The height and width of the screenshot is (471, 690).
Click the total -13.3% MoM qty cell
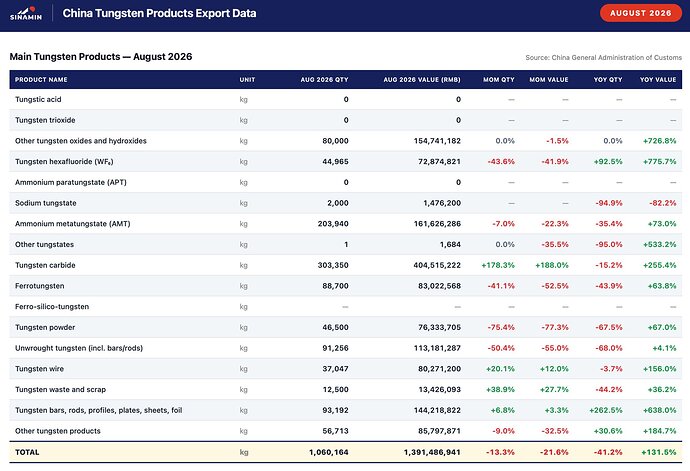(500, 452)
